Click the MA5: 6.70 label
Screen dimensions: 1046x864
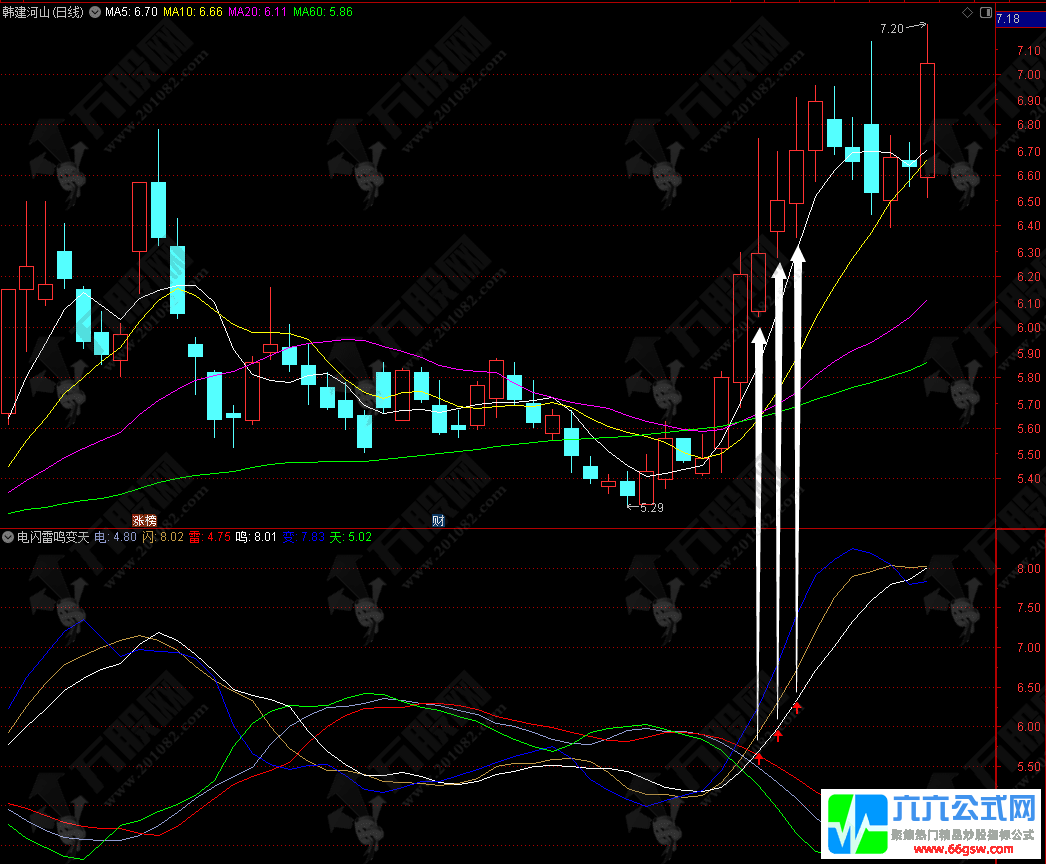[131, 12]
